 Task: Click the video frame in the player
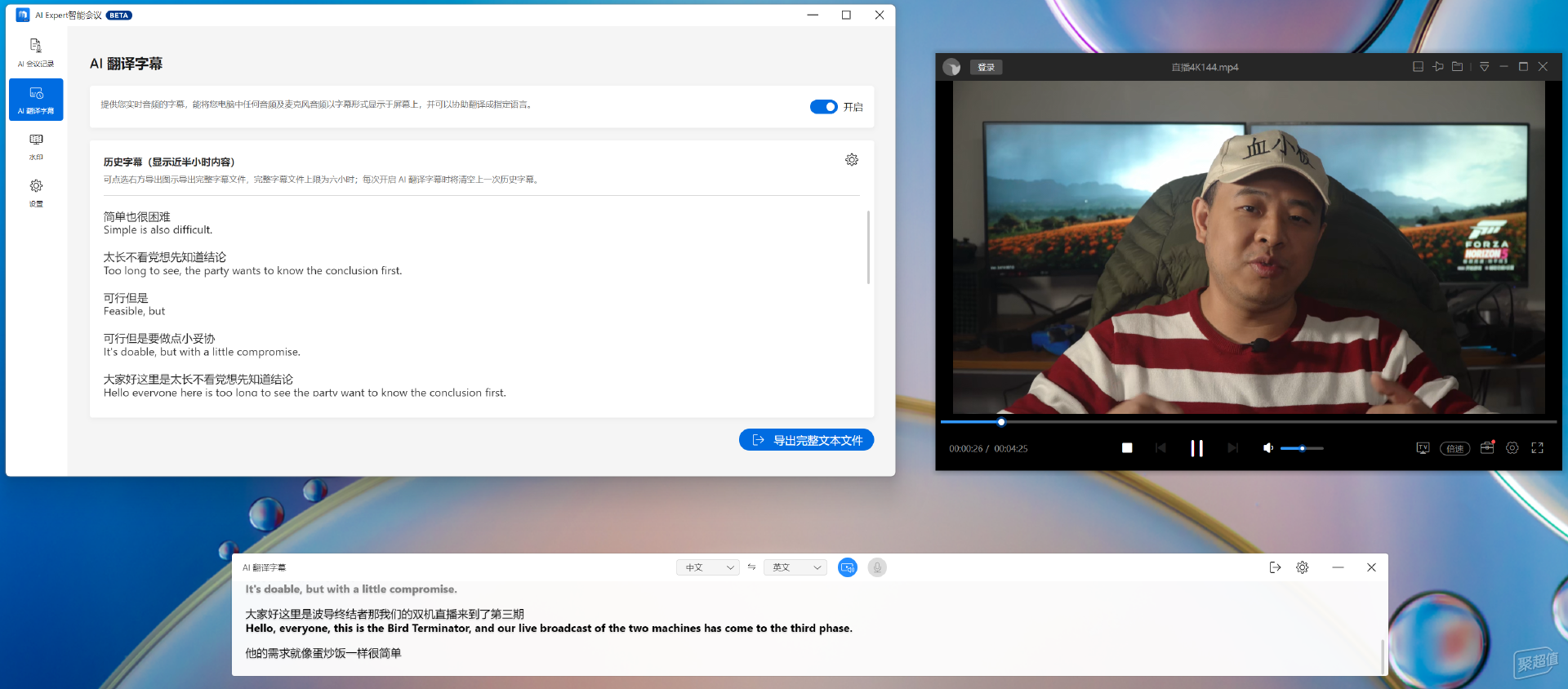(1249, 247)
